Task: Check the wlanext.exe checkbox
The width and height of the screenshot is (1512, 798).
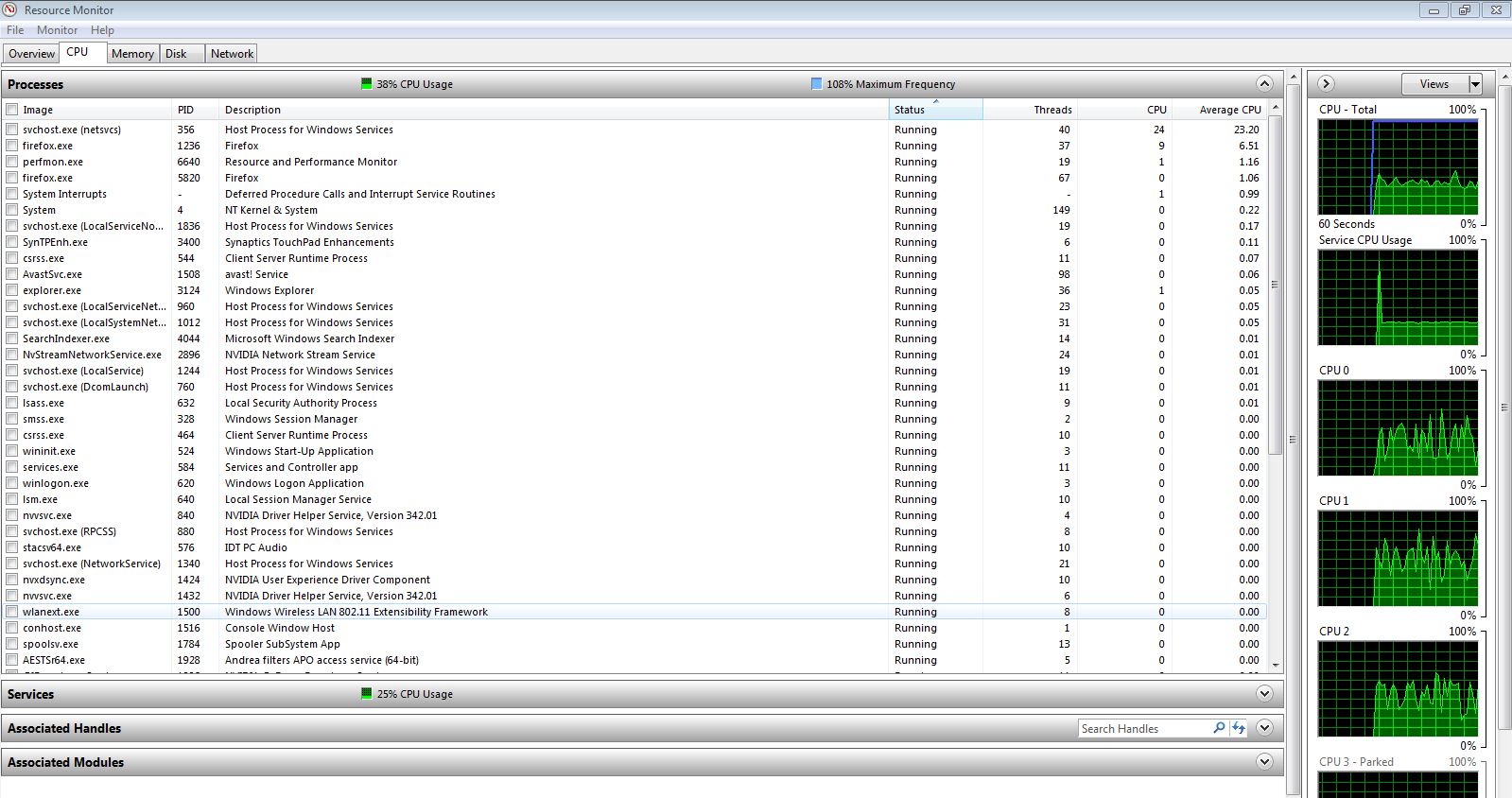Action: click(x=12, y=612)
